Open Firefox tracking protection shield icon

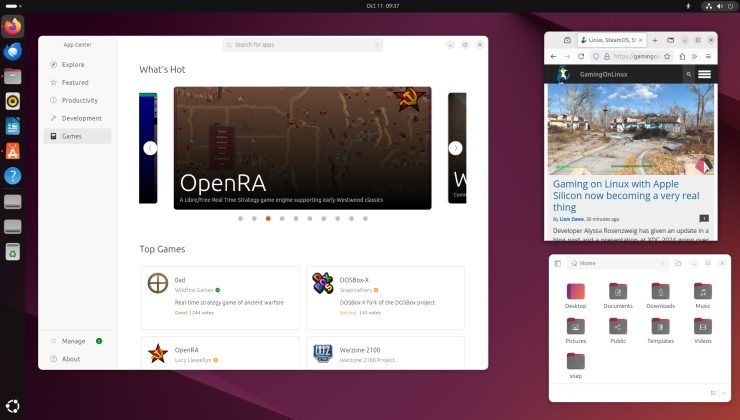point(596,57)
